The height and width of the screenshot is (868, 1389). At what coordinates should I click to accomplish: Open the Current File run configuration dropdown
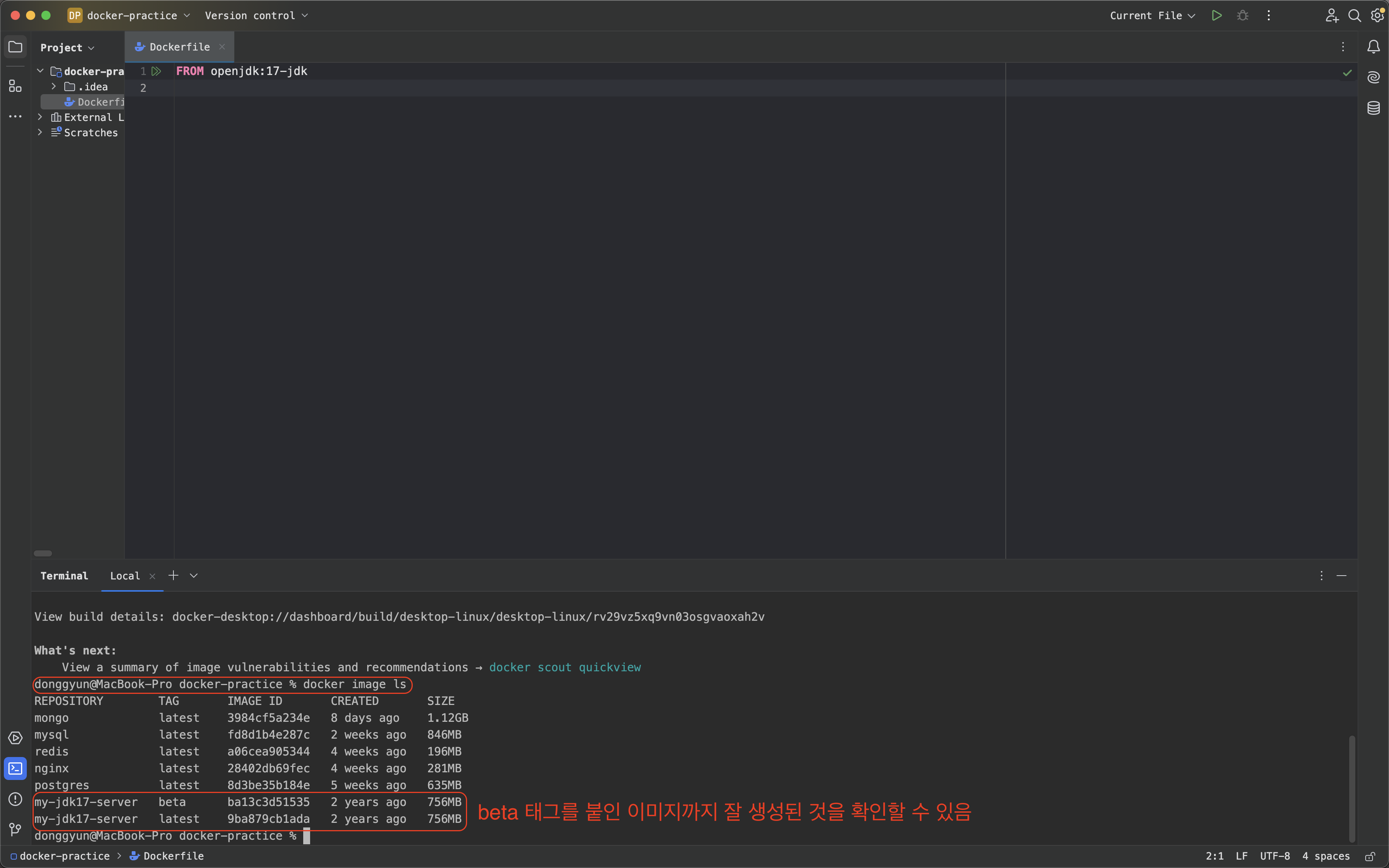(1152, 15)
